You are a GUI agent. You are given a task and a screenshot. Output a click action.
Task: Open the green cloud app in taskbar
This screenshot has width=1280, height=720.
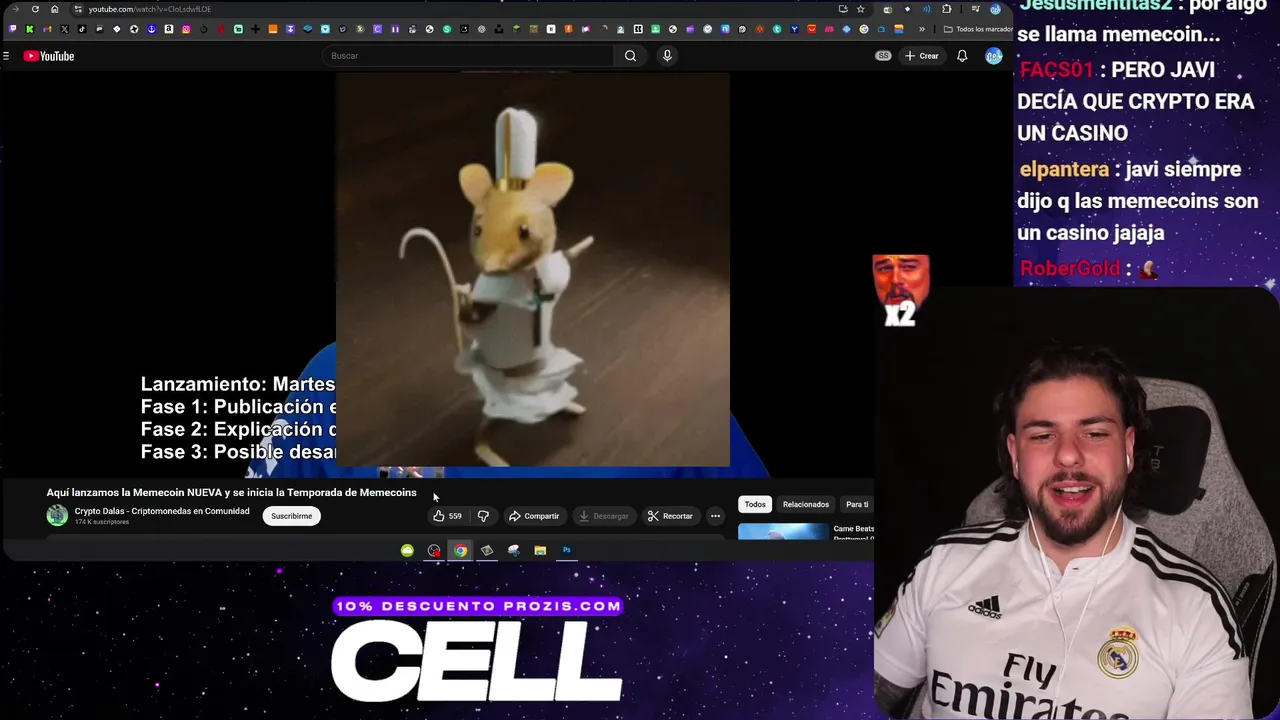[x=407, y=550]
